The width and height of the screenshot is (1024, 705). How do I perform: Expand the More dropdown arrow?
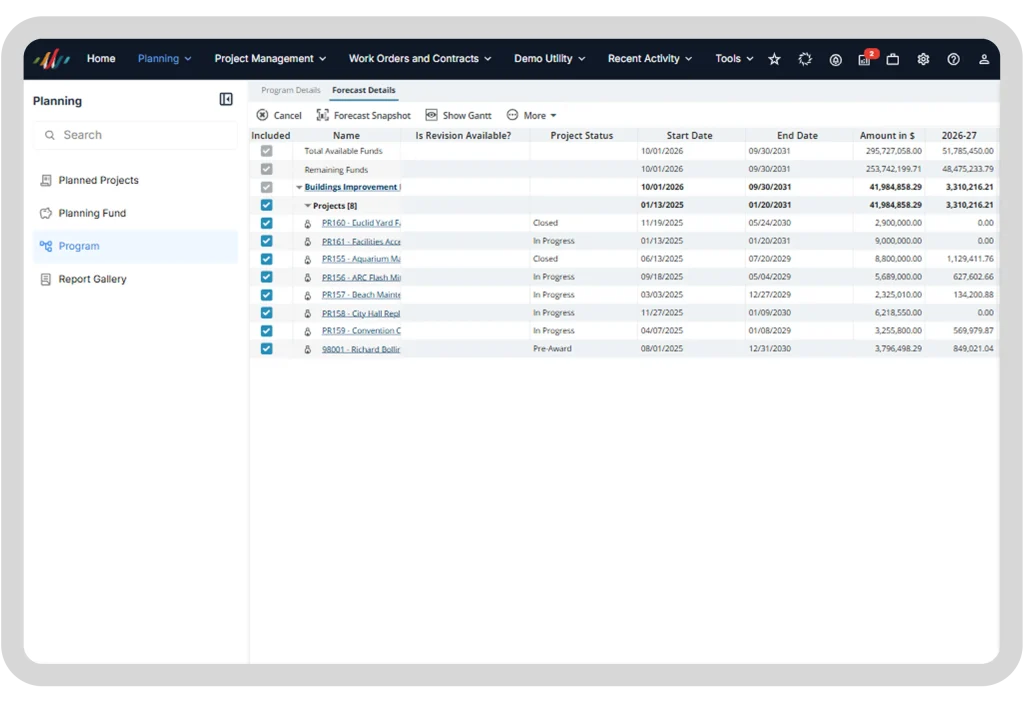(554, 116)
